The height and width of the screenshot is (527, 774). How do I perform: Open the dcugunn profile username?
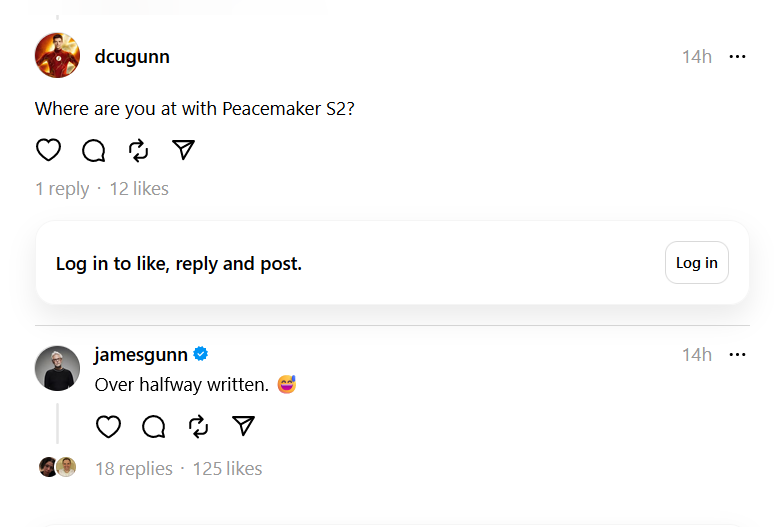[x=132, y=57]
